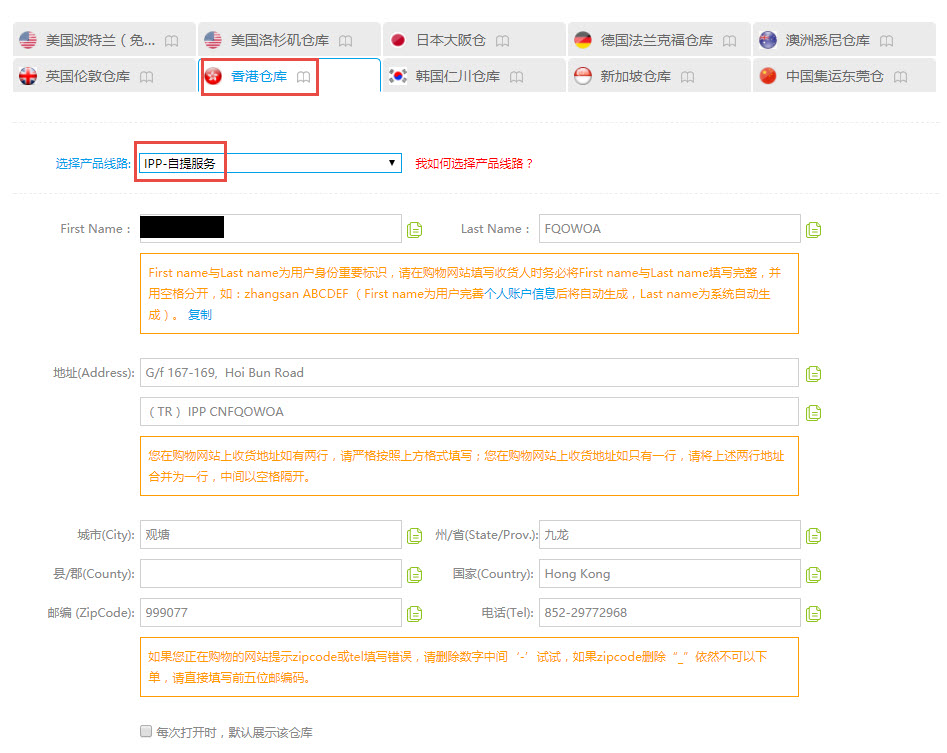
Task: Click book icon next to 澳洲悉尼仓库
Action: [887, 40]
